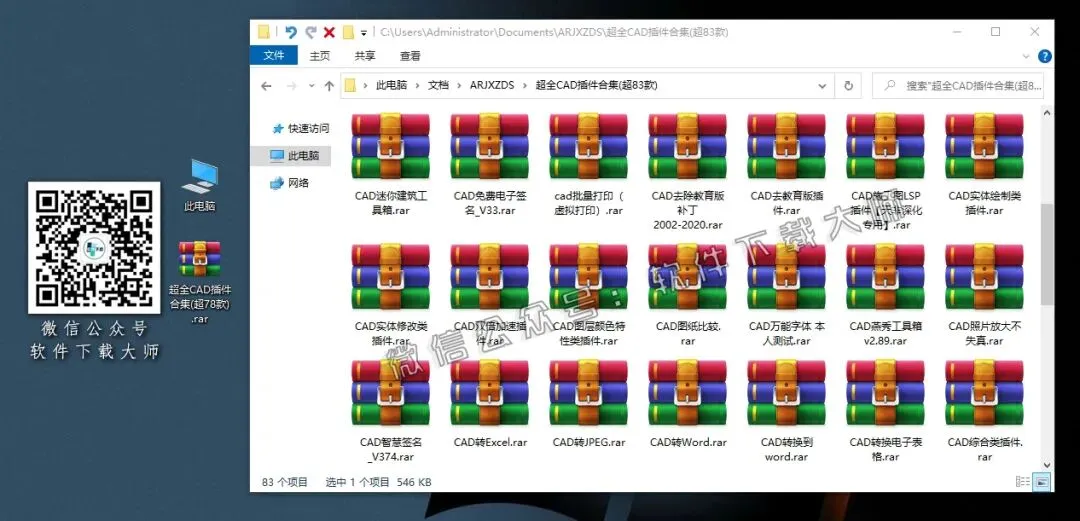Switch to the 主页 ribbon tab
This screenshot has width=1080, height=521.
(319, 56)
